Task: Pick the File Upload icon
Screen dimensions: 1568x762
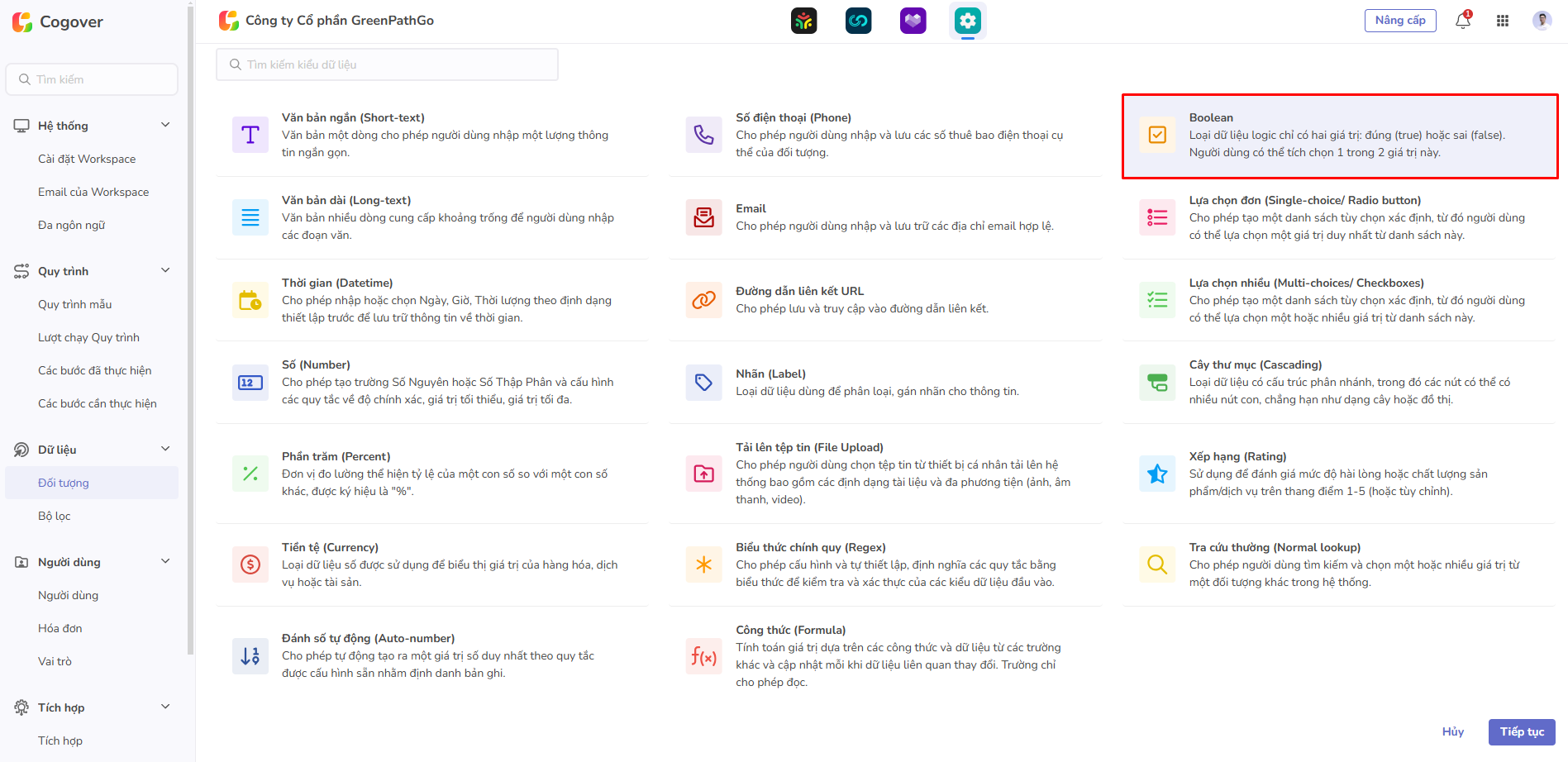Action: (703, 474)
